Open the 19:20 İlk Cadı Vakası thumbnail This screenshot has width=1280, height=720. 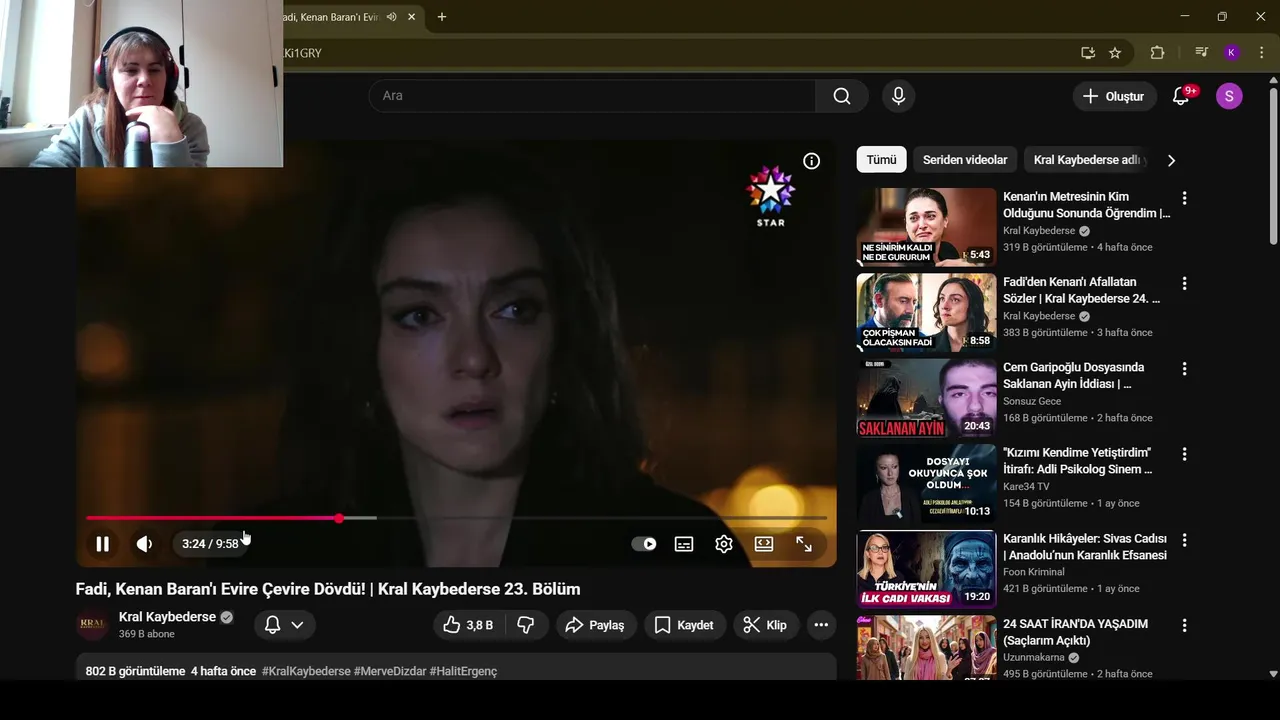point(926,569)
